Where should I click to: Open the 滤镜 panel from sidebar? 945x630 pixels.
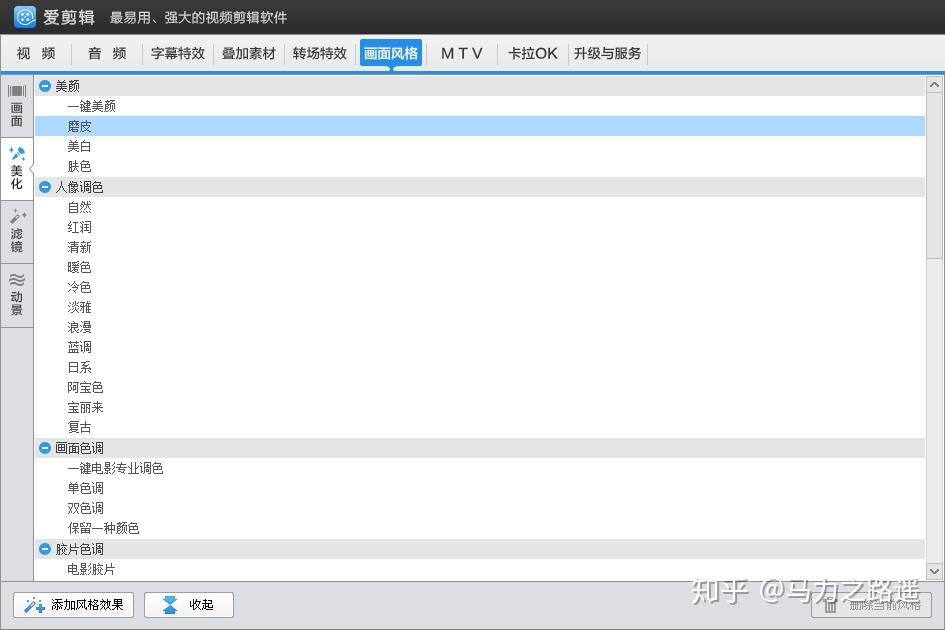coord(16,232)
